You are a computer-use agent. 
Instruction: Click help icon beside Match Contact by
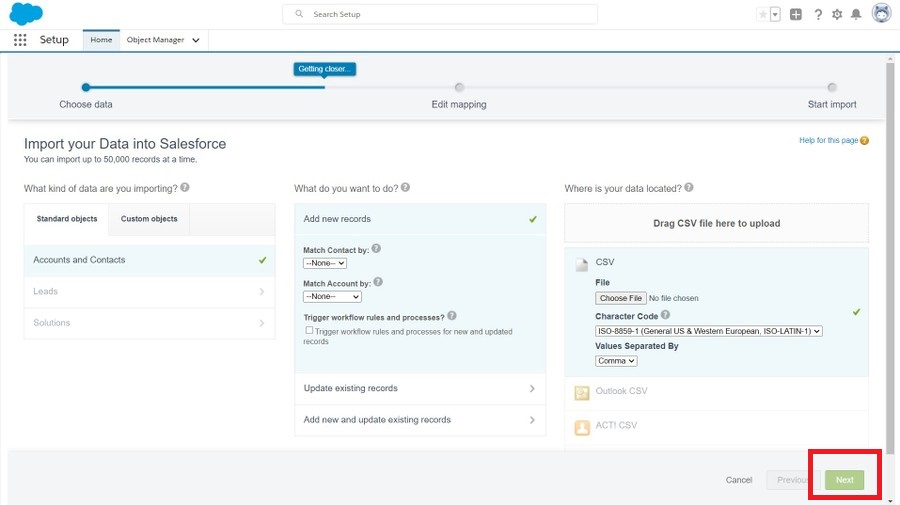tap(376, 248)
